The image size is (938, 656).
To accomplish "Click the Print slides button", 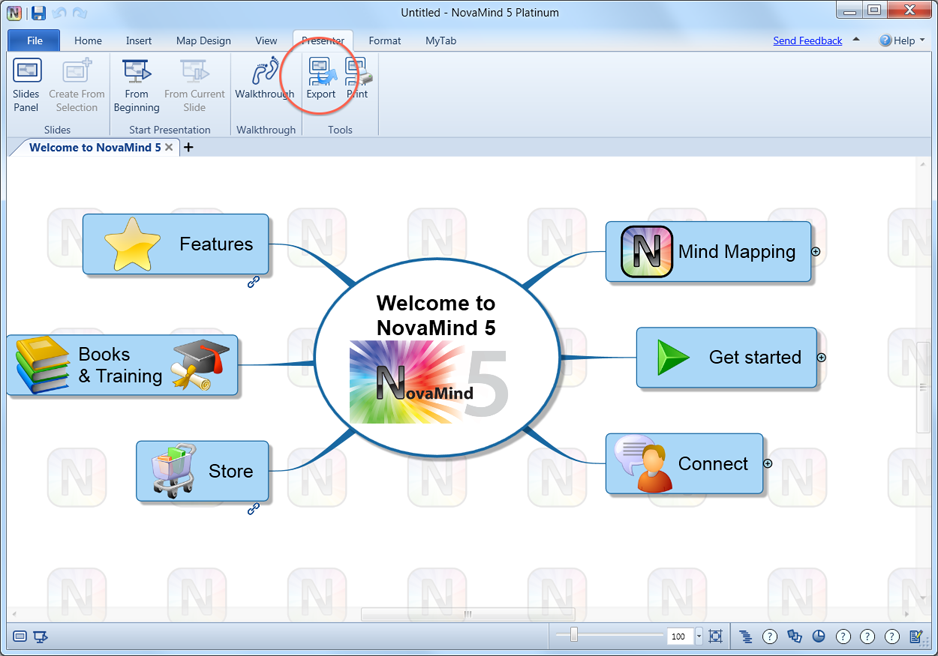I will pyautogui.click(x=358, y=78).
